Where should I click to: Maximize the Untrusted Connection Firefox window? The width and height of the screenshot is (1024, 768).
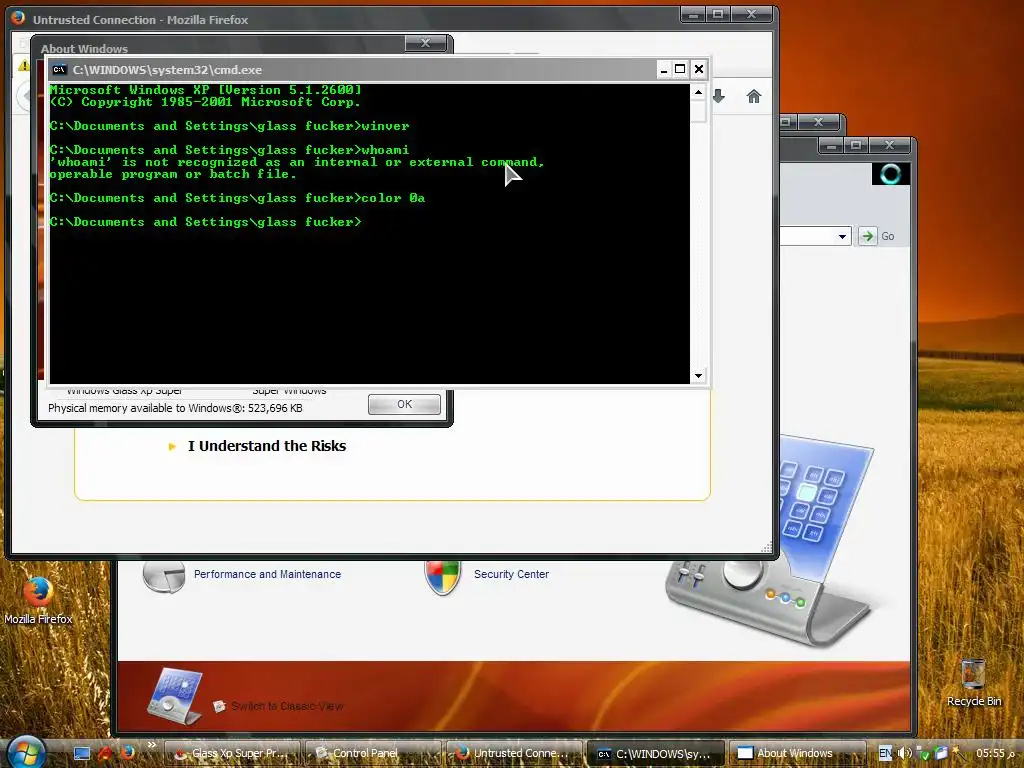[718, 14]
